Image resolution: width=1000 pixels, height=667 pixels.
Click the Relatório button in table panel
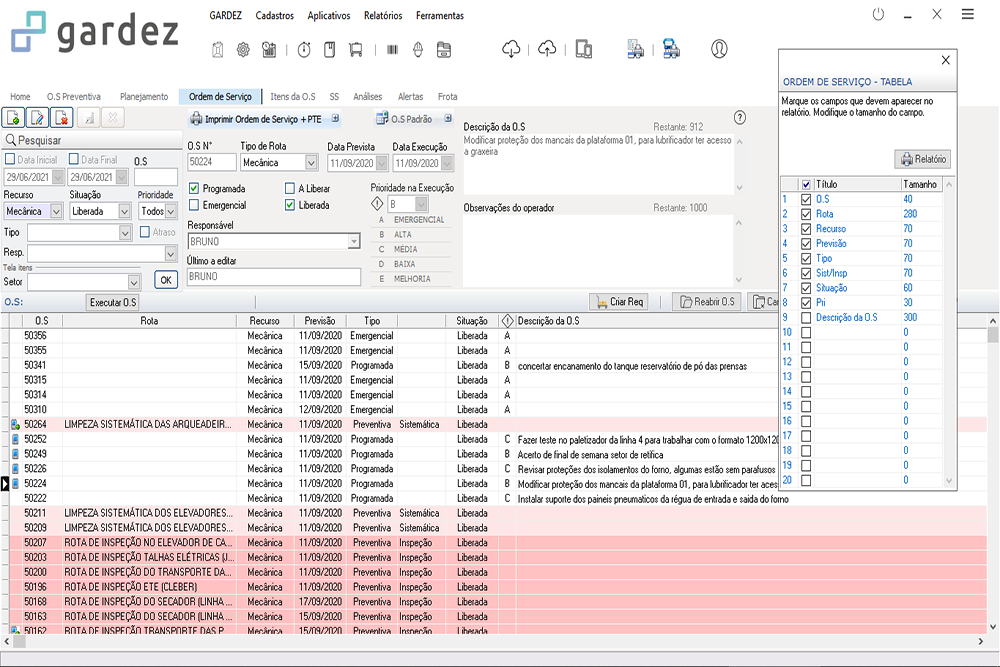pyautogui.click(x=923, y=159)
